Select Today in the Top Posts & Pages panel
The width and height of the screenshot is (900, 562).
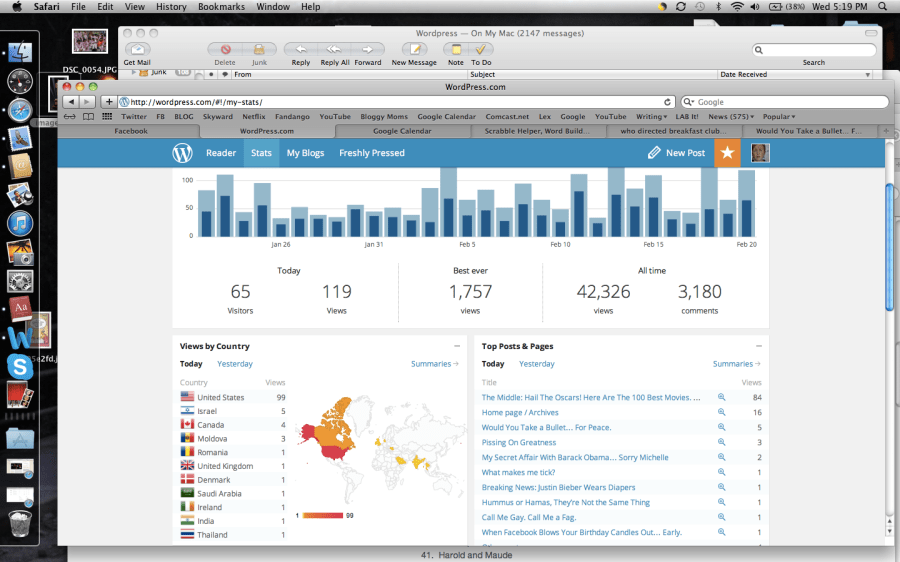(493, 364)
